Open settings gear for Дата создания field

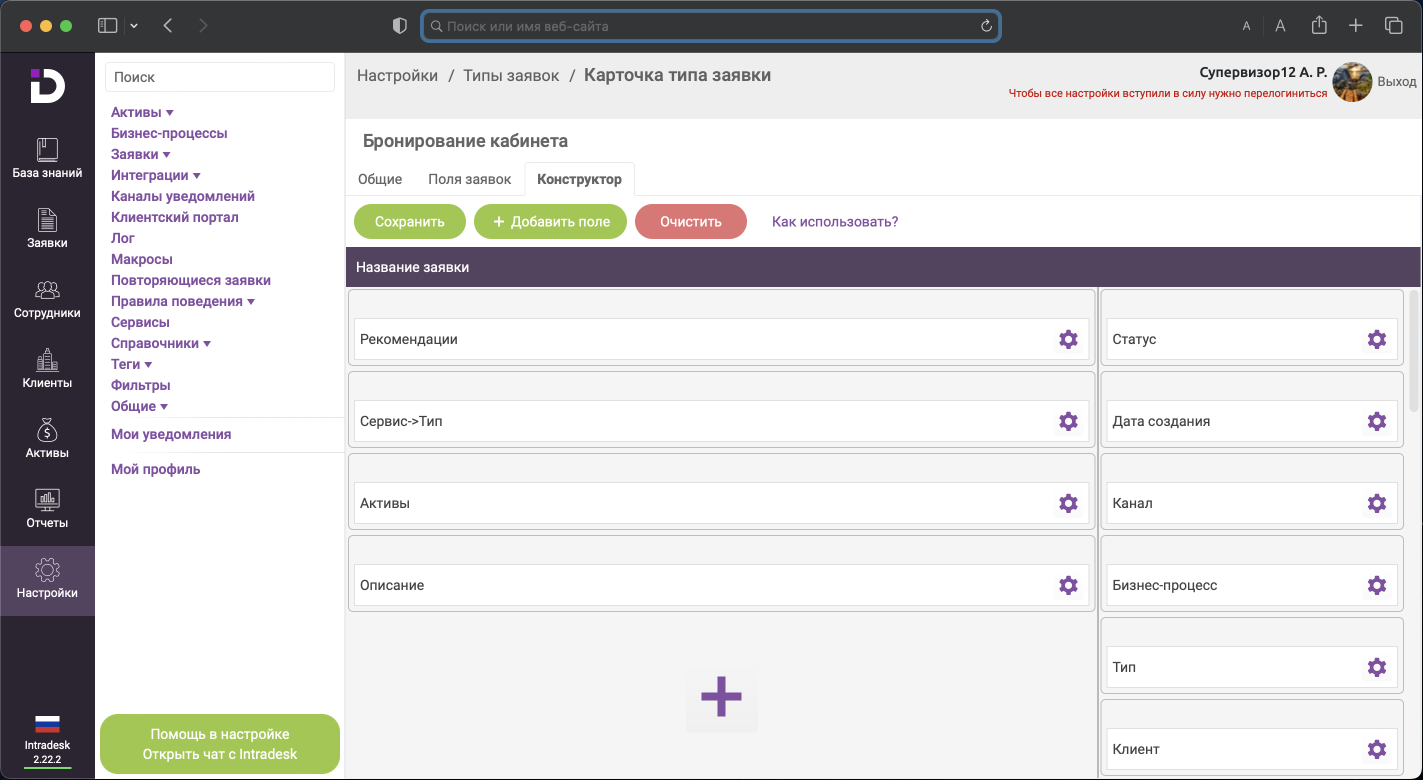tap(1377, 421)
